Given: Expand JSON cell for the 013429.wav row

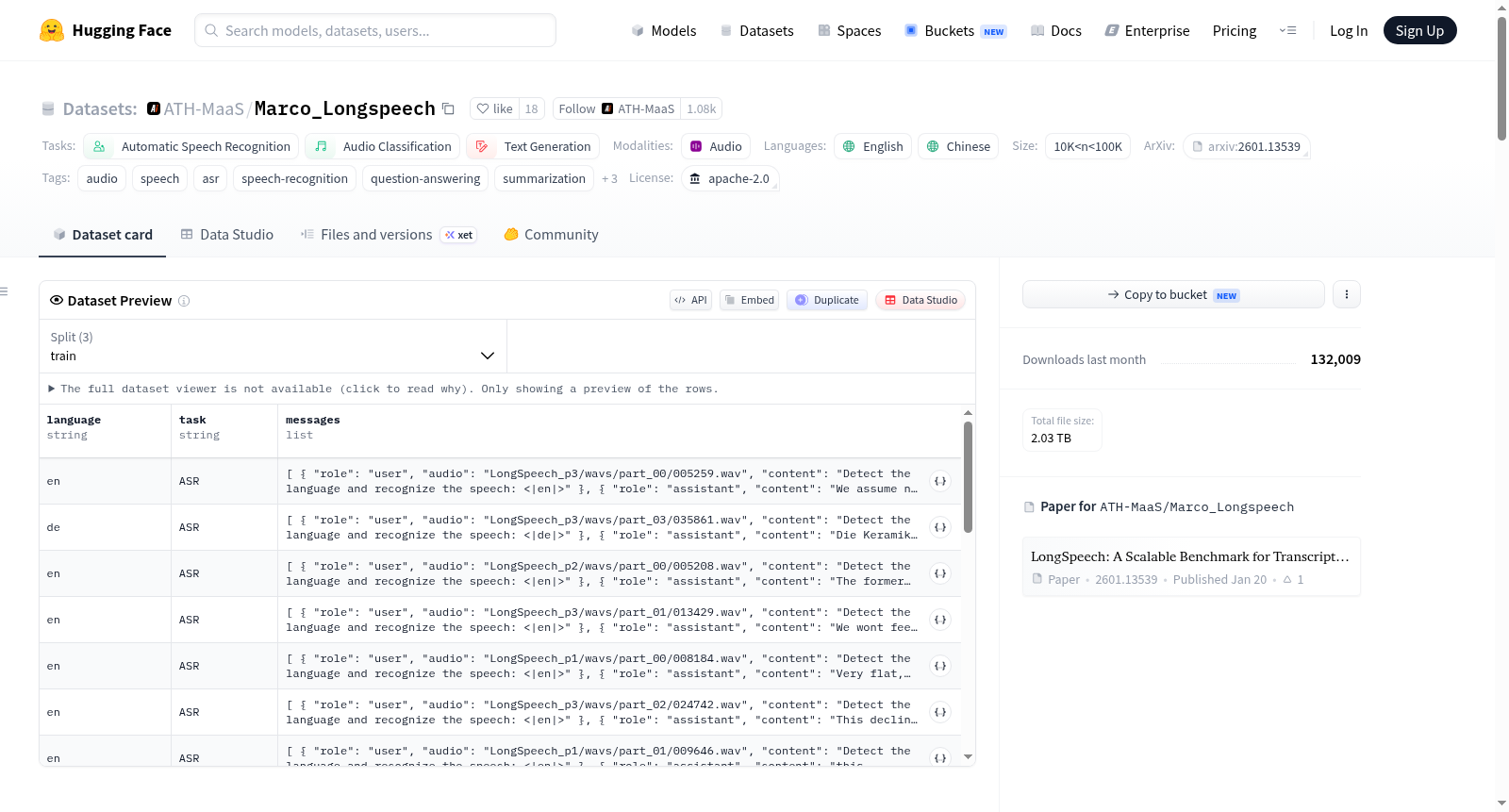Looking at the screenshot, I should click(940, 620).
